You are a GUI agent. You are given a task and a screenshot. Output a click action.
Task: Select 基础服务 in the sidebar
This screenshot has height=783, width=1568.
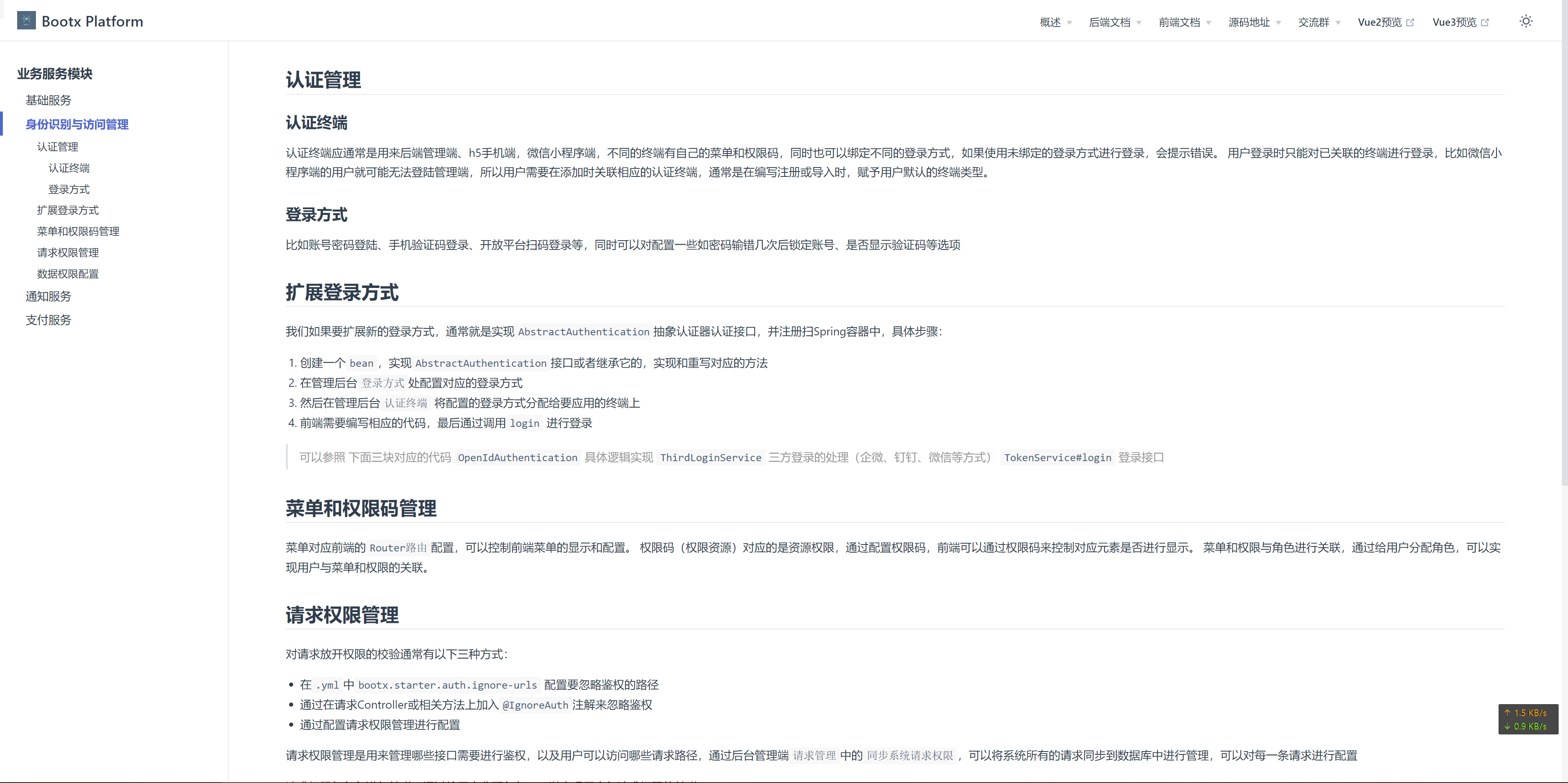48,100
